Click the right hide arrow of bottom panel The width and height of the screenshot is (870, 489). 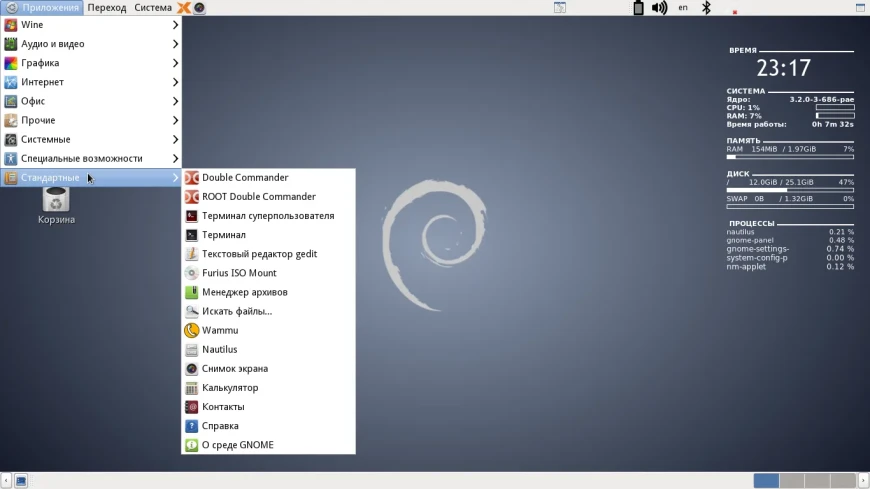(863, 481)
